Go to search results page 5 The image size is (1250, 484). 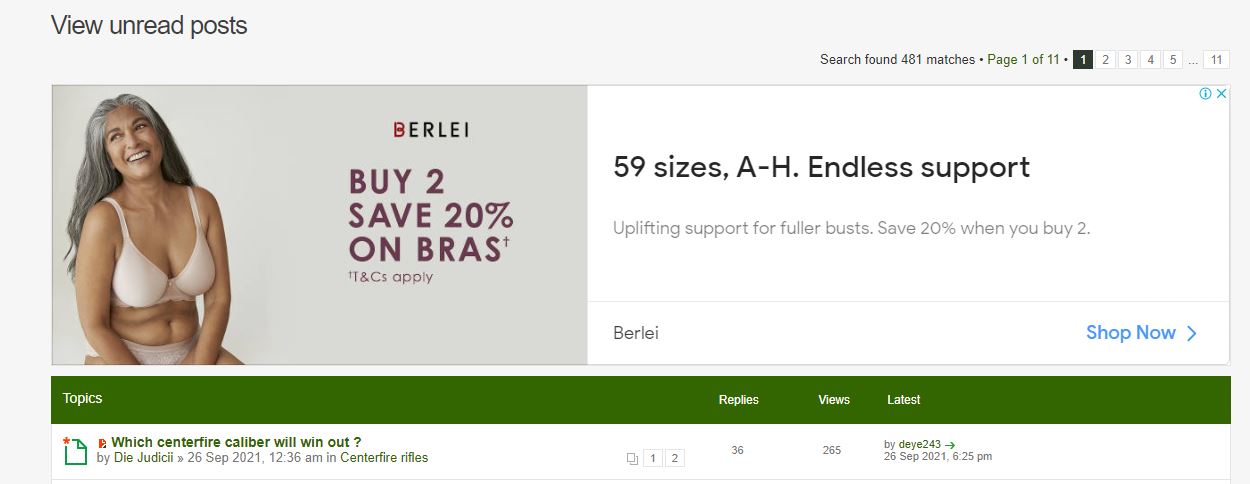coord(1173,60)
